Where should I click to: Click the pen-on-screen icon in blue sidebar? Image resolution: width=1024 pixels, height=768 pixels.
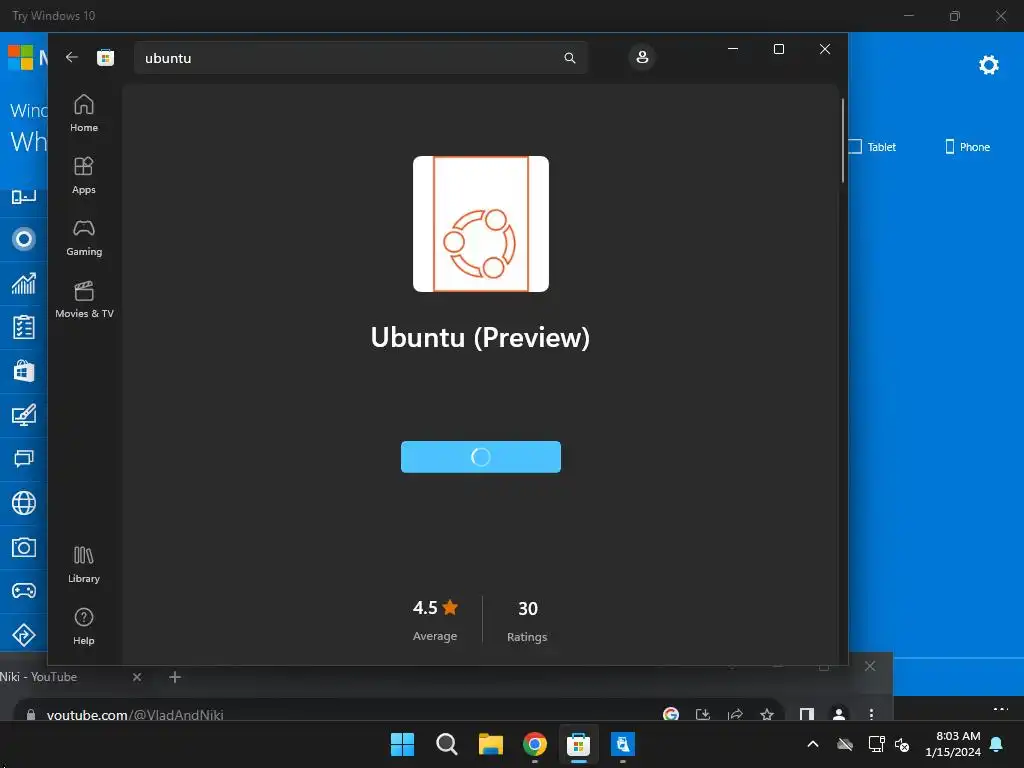tap(24, 415)
